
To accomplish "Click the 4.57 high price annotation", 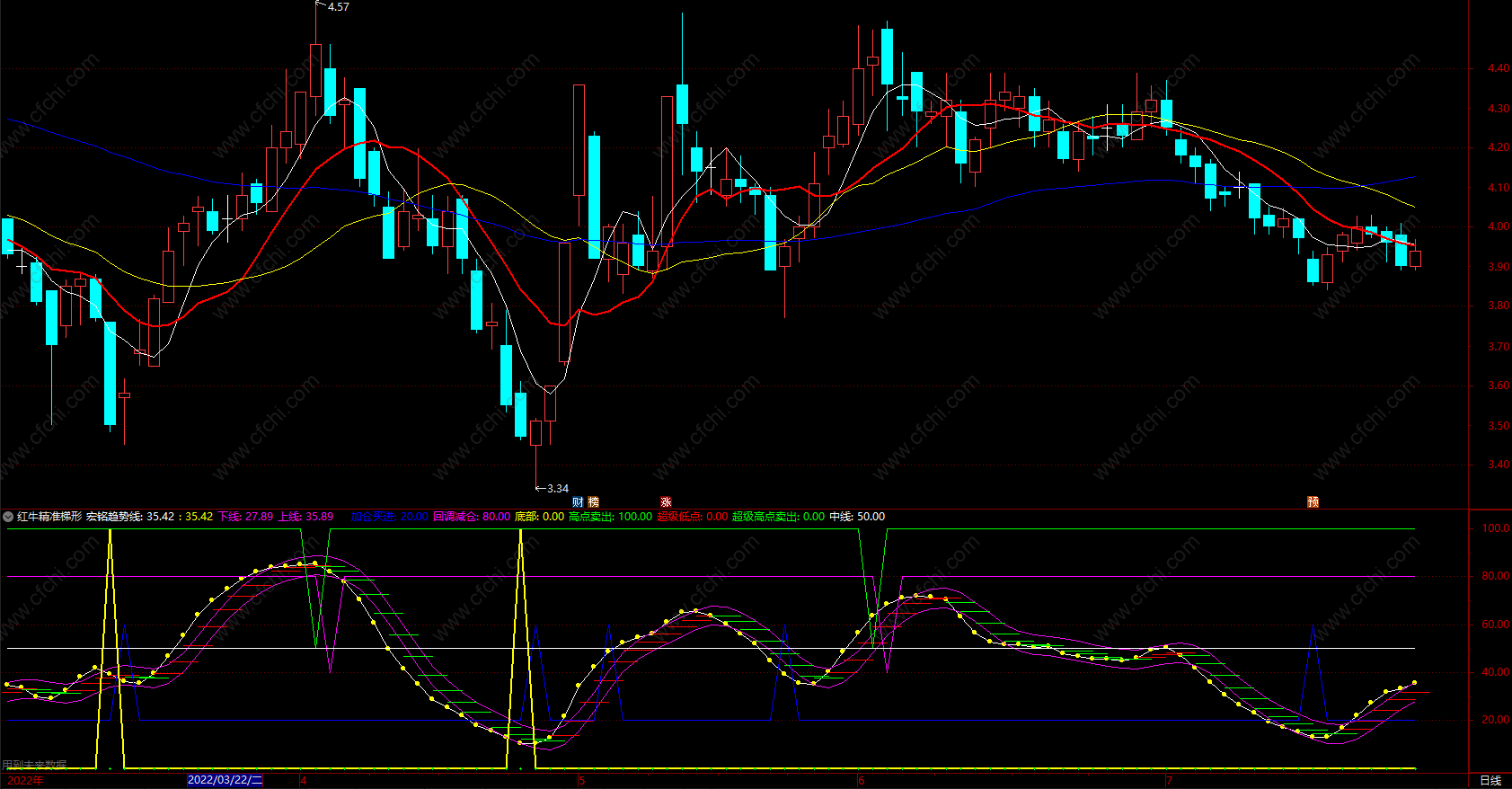I will (339, 7).
